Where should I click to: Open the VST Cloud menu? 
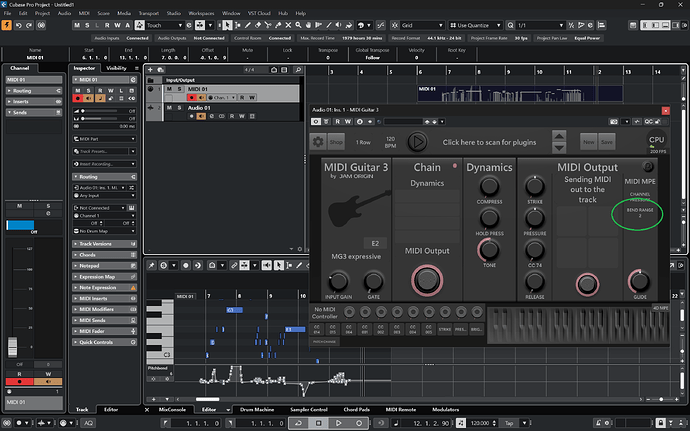coord(259,13)
